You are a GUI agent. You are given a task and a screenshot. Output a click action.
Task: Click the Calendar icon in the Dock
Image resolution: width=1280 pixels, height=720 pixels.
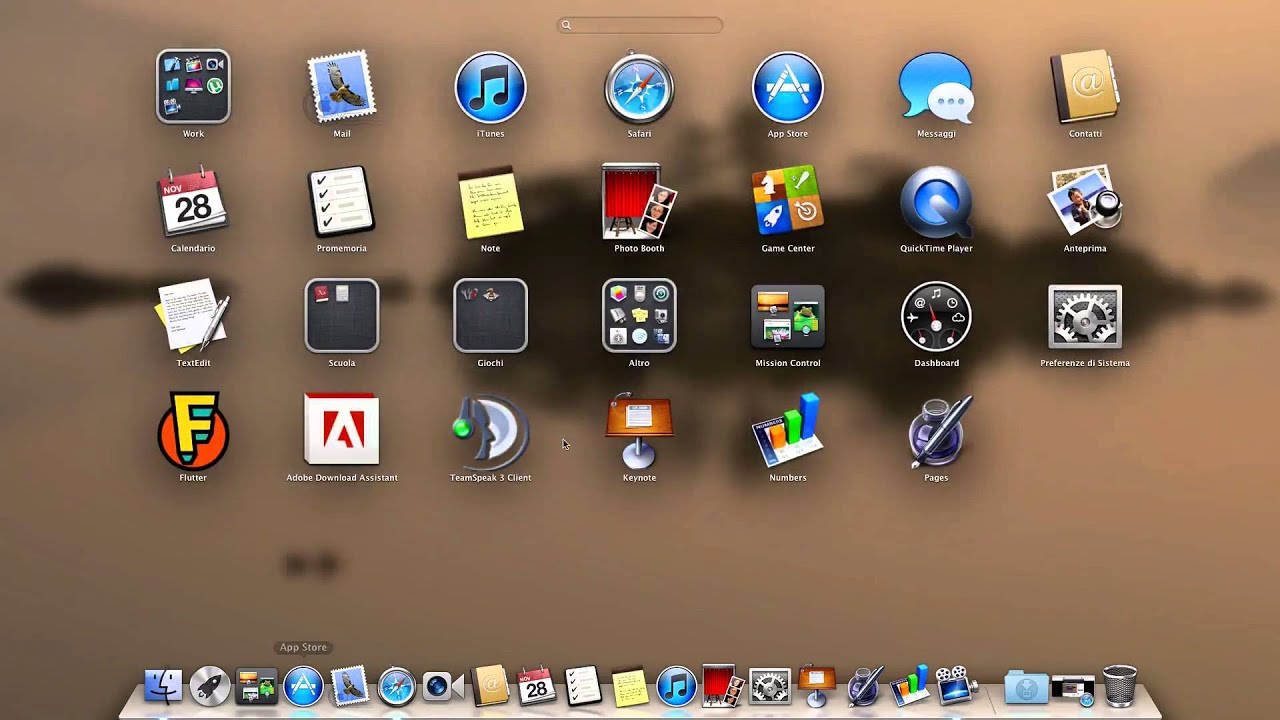click(x=536, y=687)
